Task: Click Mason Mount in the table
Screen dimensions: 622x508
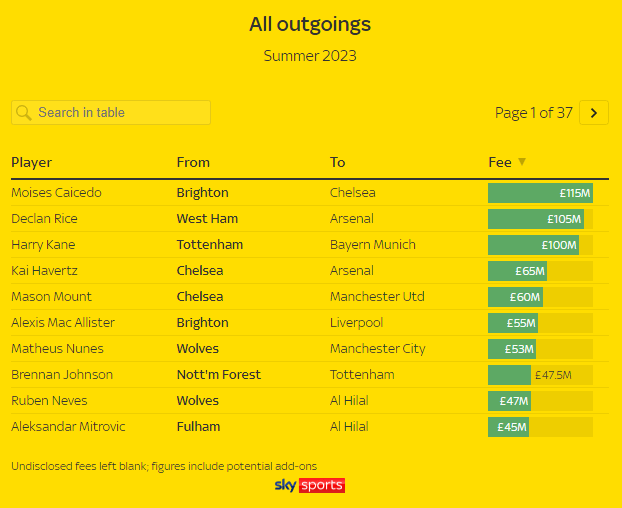Action: [x=51, y=297]
